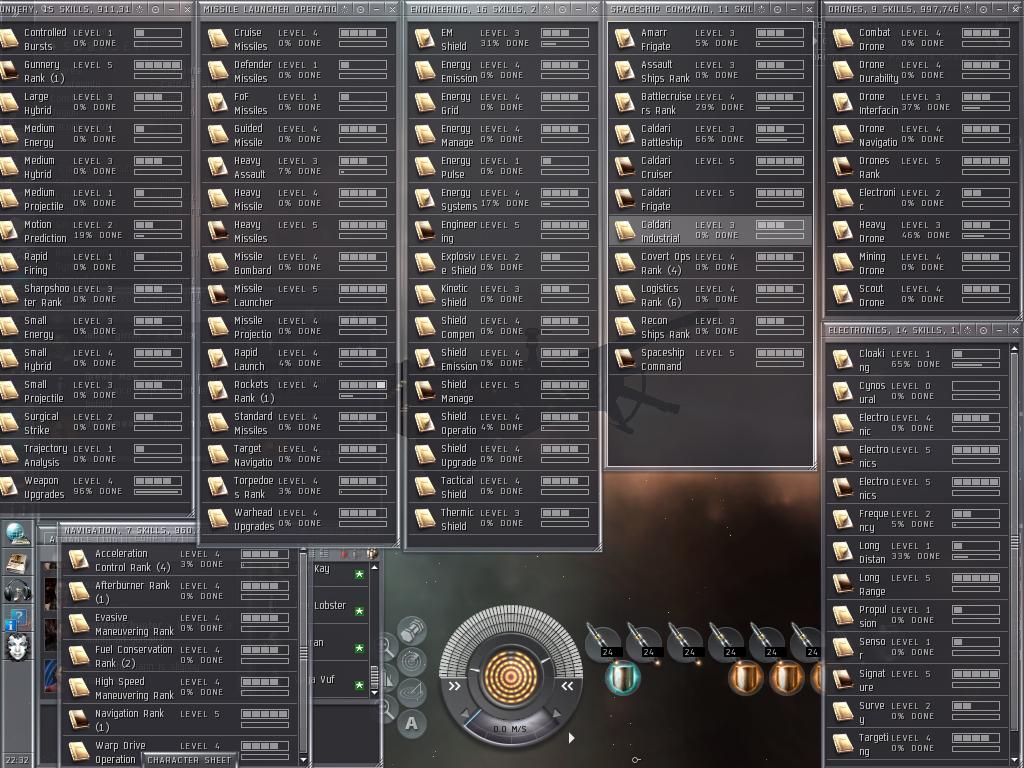Click the green star next to Kay
Viewport: 1024px width, 768px height.
359,574
